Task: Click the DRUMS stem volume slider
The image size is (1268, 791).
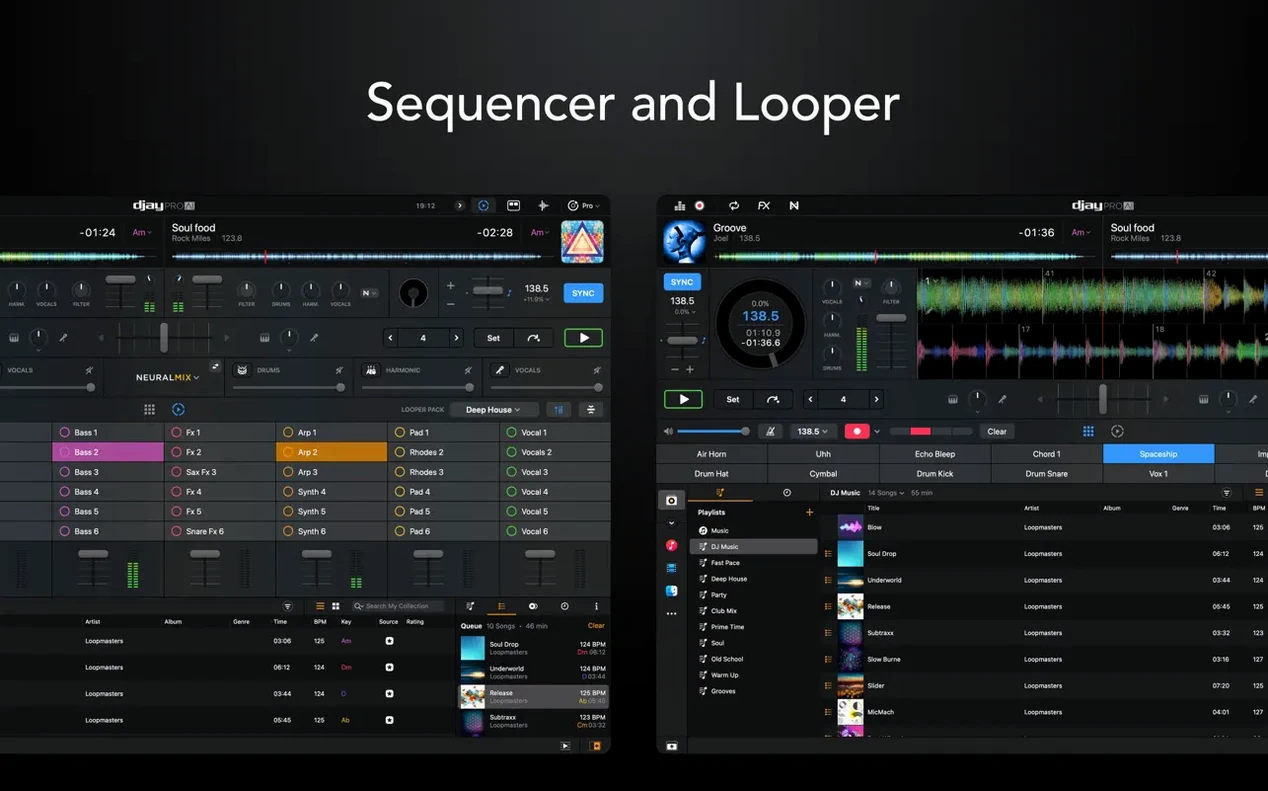Action: click(291, 387)
